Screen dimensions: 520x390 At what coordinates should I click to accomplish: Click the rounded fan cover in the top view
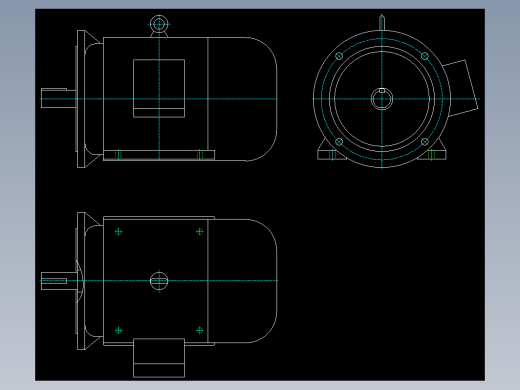pyautogui.click(x=242, y=281)
